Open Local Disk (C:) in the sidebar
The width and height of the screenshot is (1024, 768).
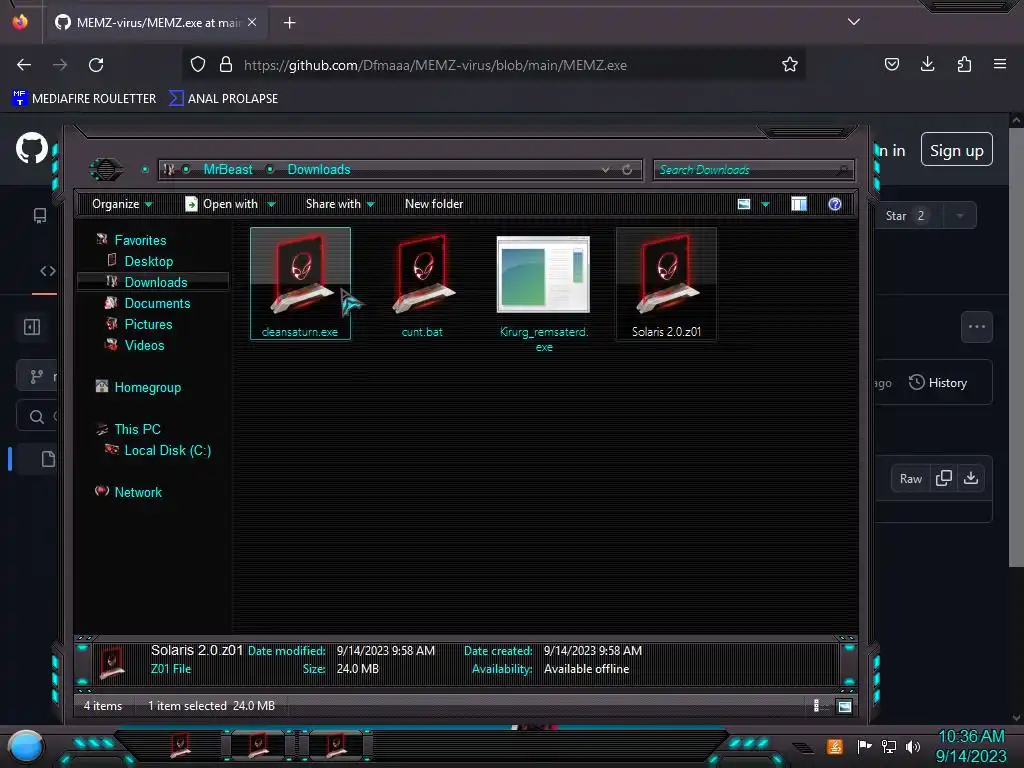tap(167, 450)
